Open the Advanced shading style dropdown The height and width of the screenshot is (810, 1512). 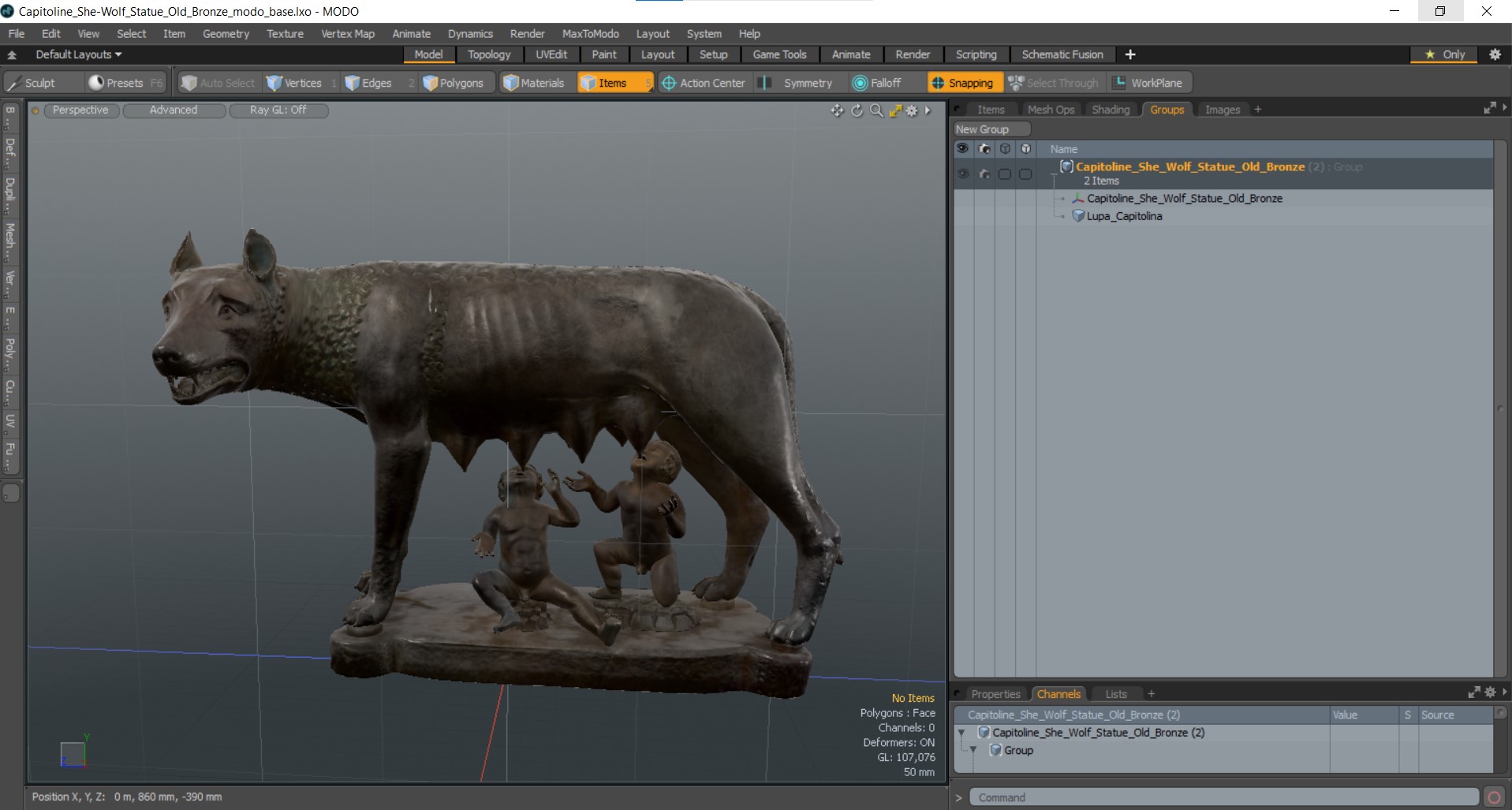(174, 110)
